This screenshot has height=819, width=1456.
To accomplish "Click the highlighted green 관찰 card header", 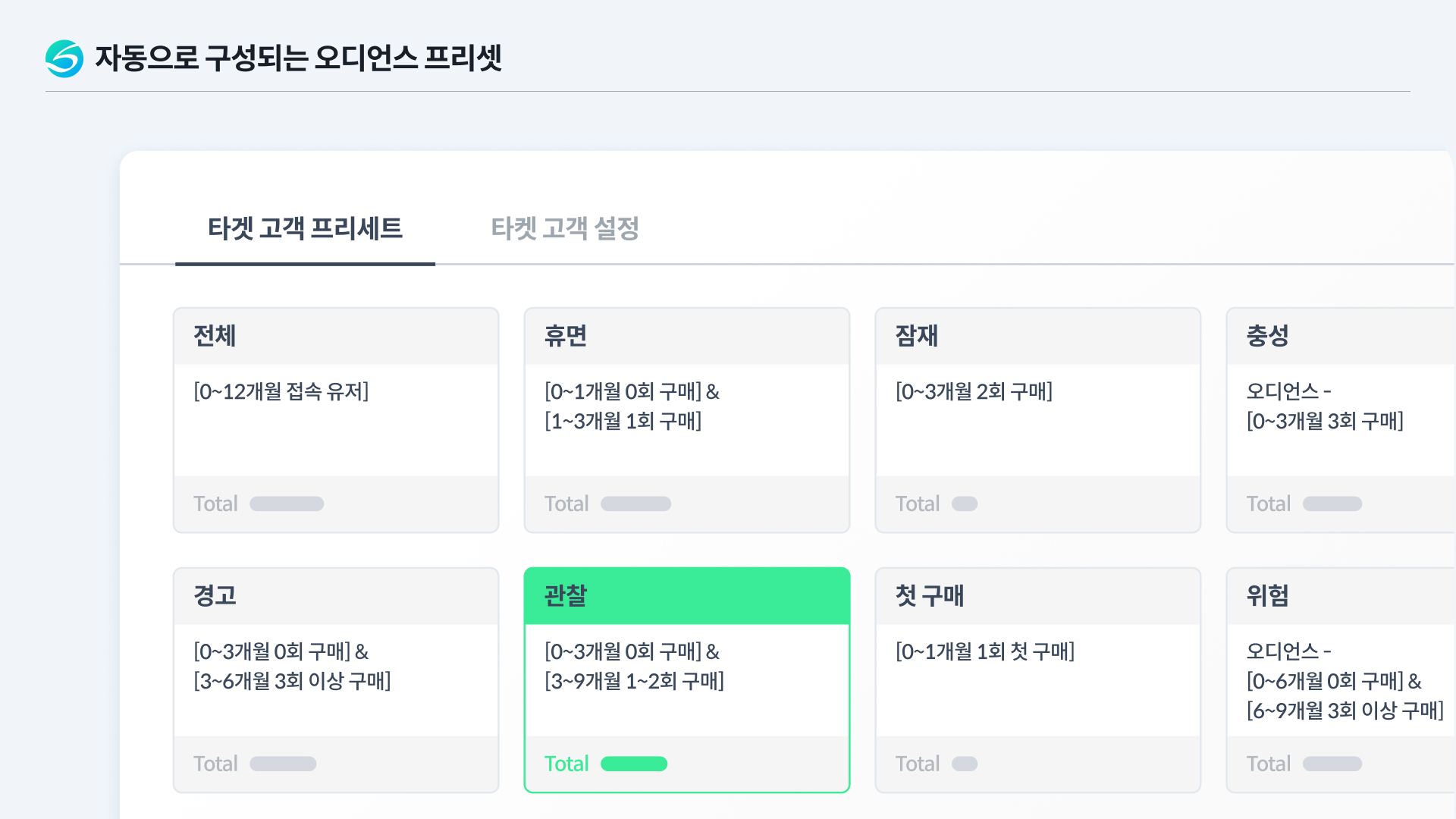I will click(x=686, y=596).
